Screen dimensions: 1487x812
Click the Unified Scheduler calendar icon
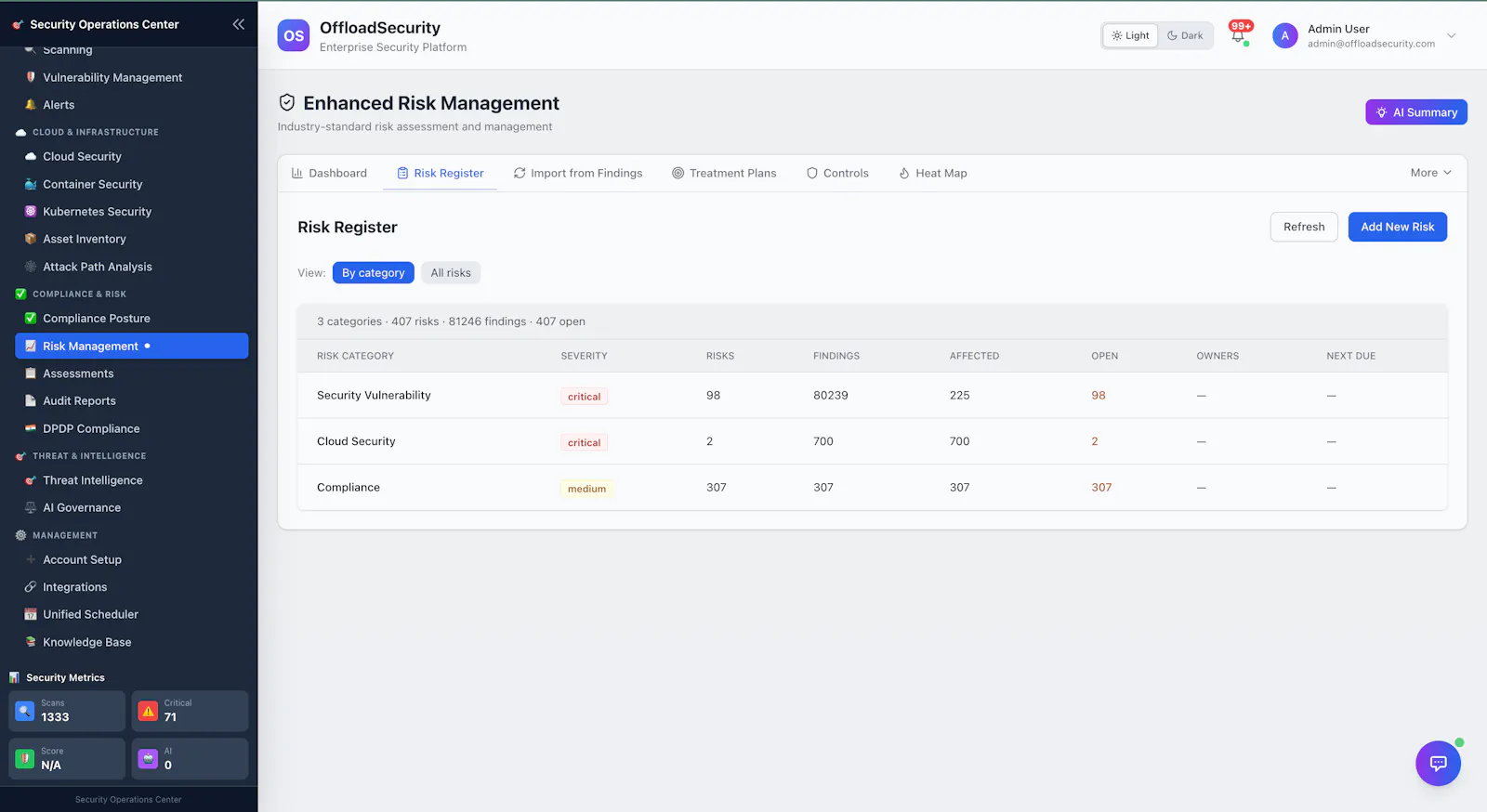[31, 614]
